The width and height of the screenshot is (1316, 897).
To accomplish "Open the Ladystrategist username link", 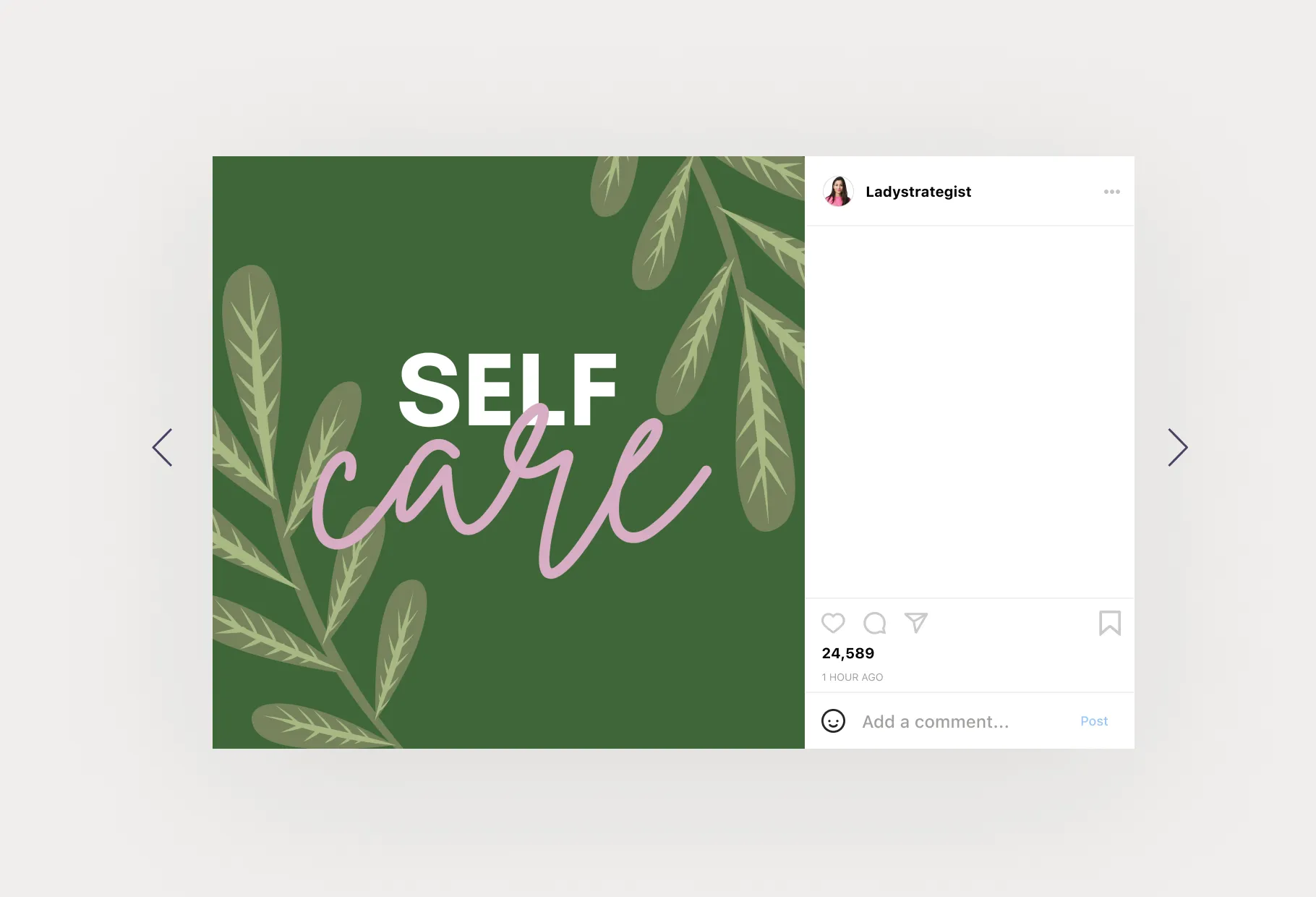I will (918, 192).
